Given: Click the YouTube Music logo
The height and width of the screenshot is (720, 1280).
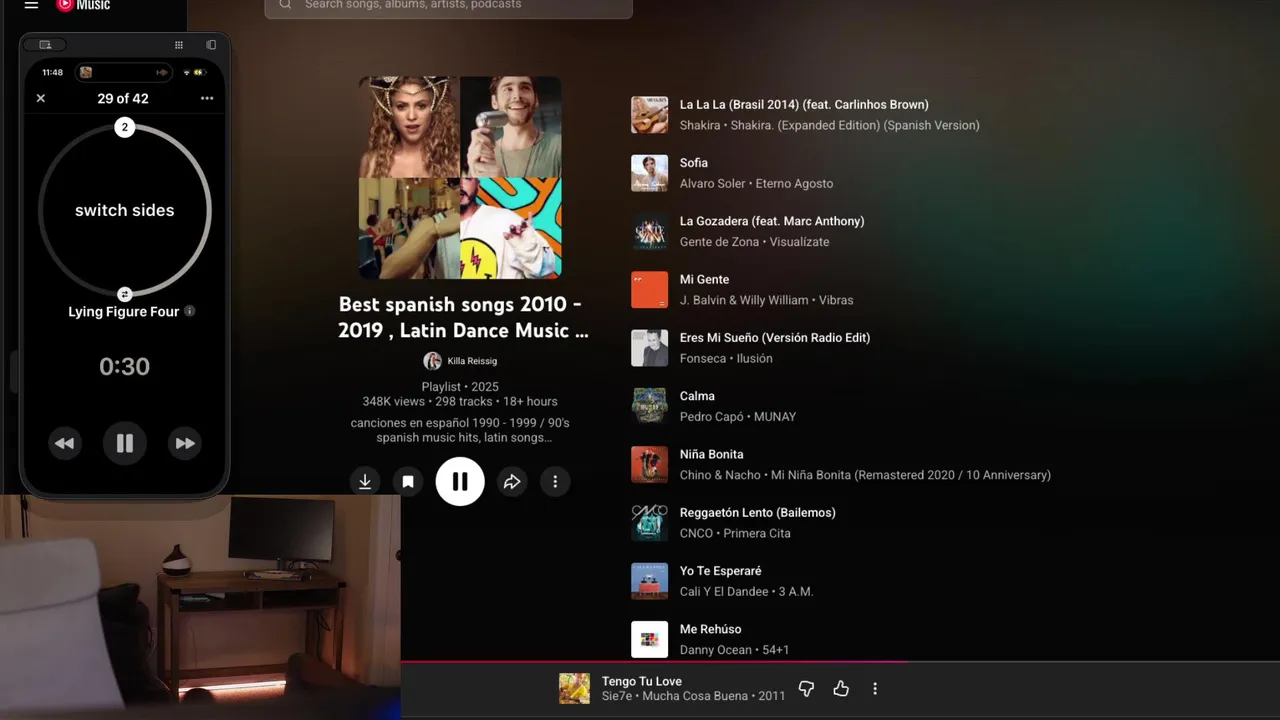Looking at the screenshot, I should pos(83,5).
